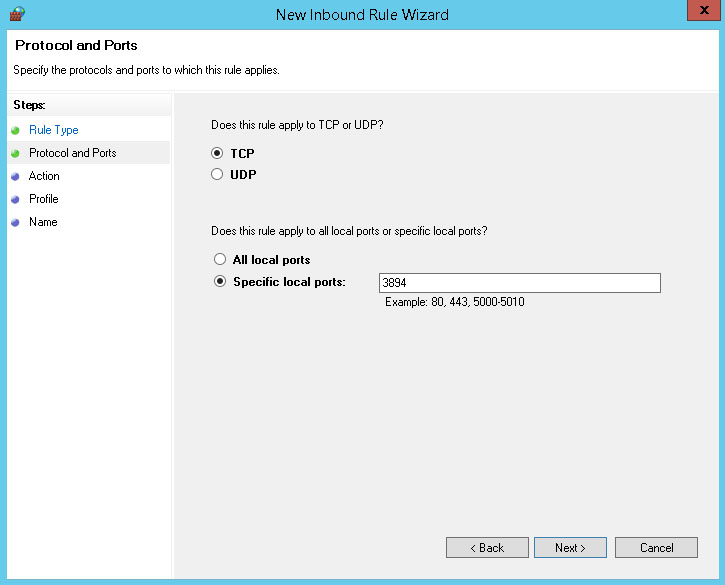Click the purple bullet beside Action step
This screenshot has height=585, width=725.
tap(15, 176)
